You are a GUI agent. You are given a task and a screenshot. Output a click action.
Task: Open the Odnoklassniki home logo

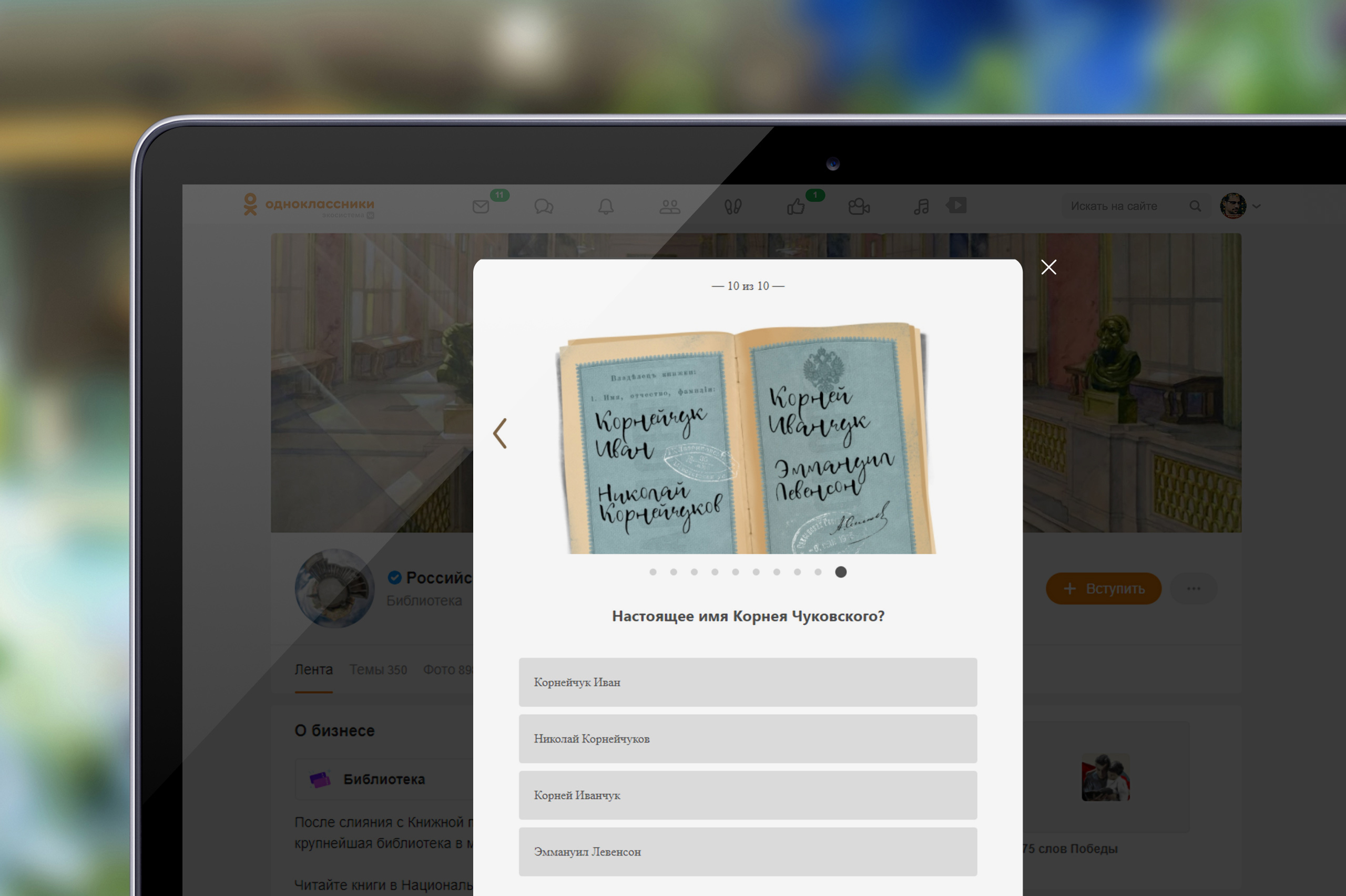tap(309, 204)
